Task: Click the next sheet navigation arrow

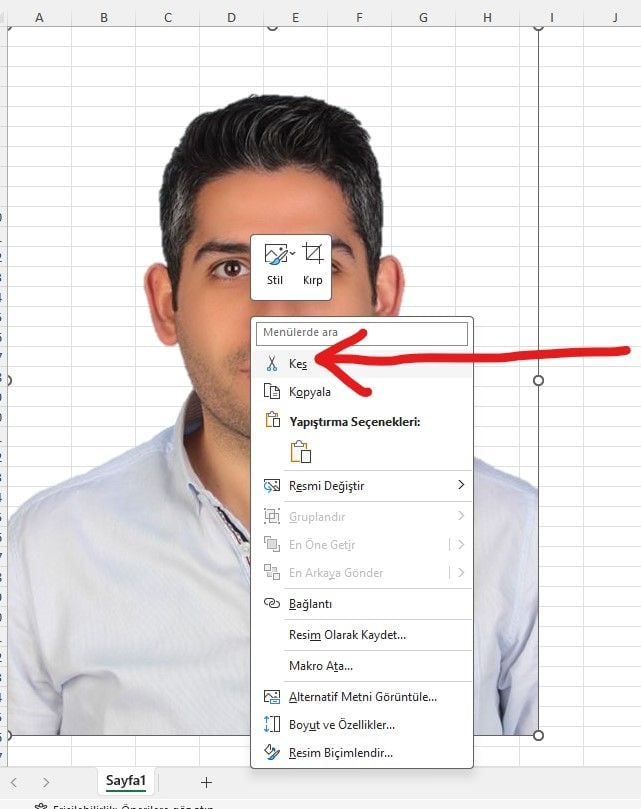Action: tap(46, 782)
